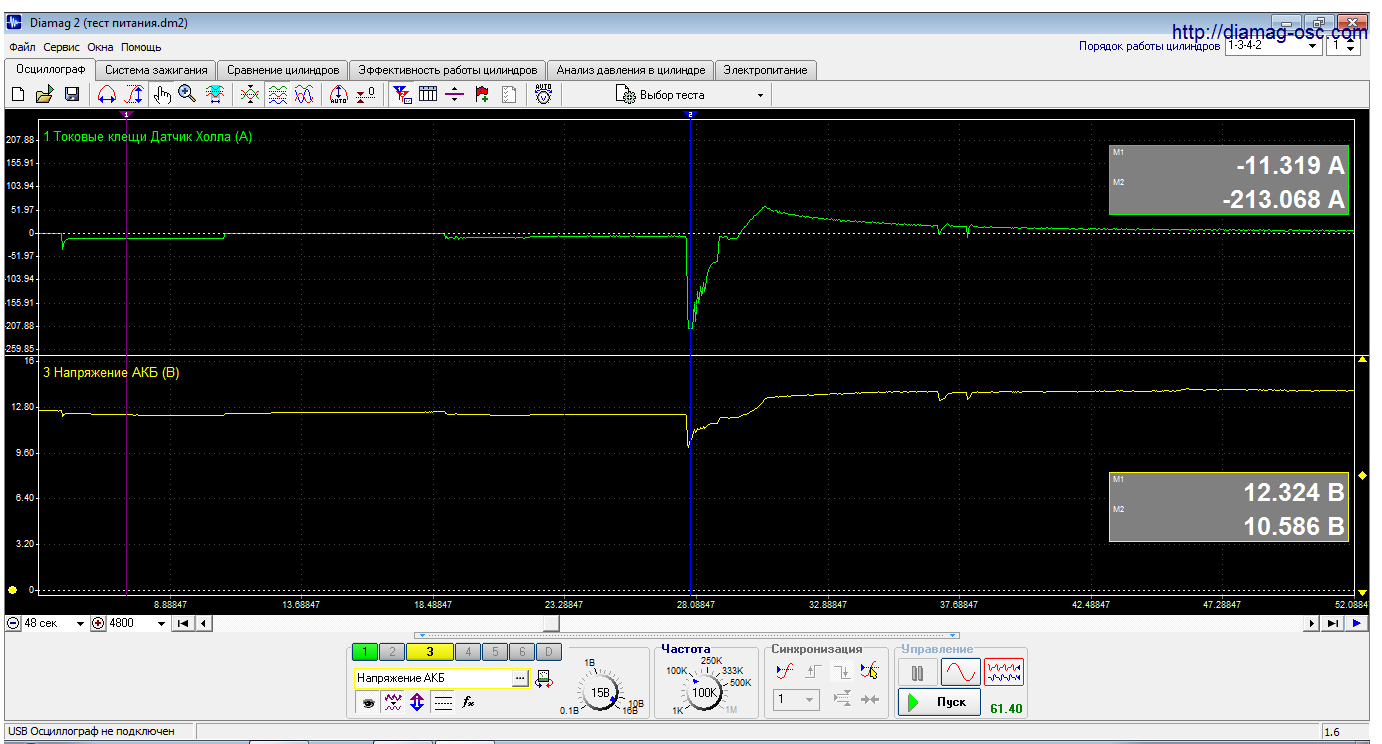Click the AUTO voltmeter icon
The image size is (1382, 744).
(543, 94)
